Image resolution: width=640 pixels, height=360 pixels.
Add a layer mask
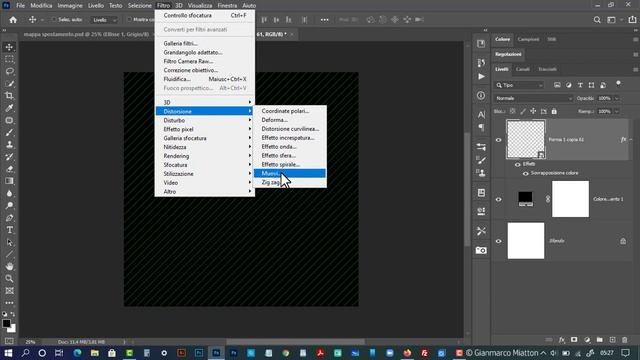[x=574, y=340]
